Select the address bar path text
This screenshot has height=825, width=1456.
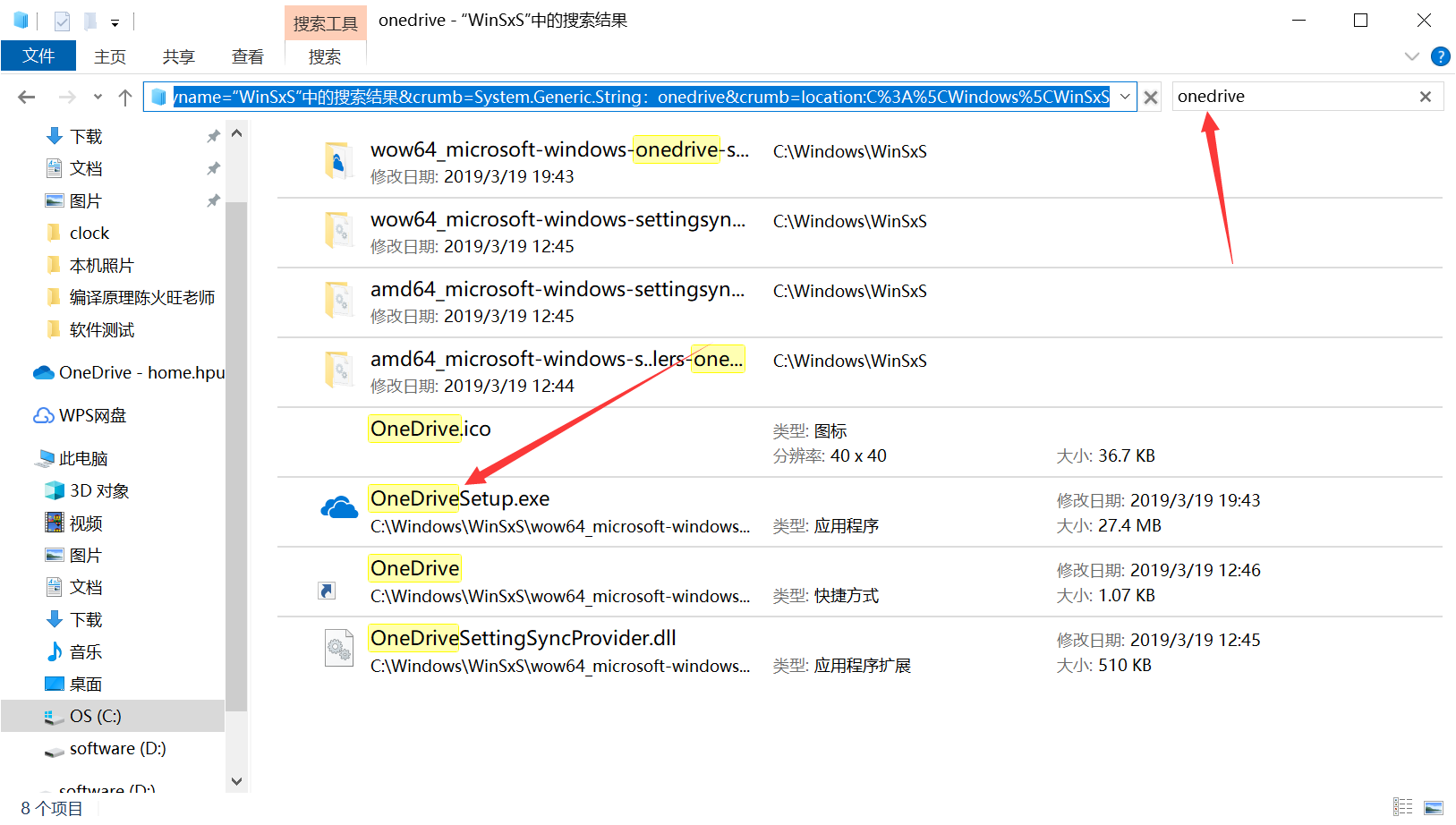642,97
